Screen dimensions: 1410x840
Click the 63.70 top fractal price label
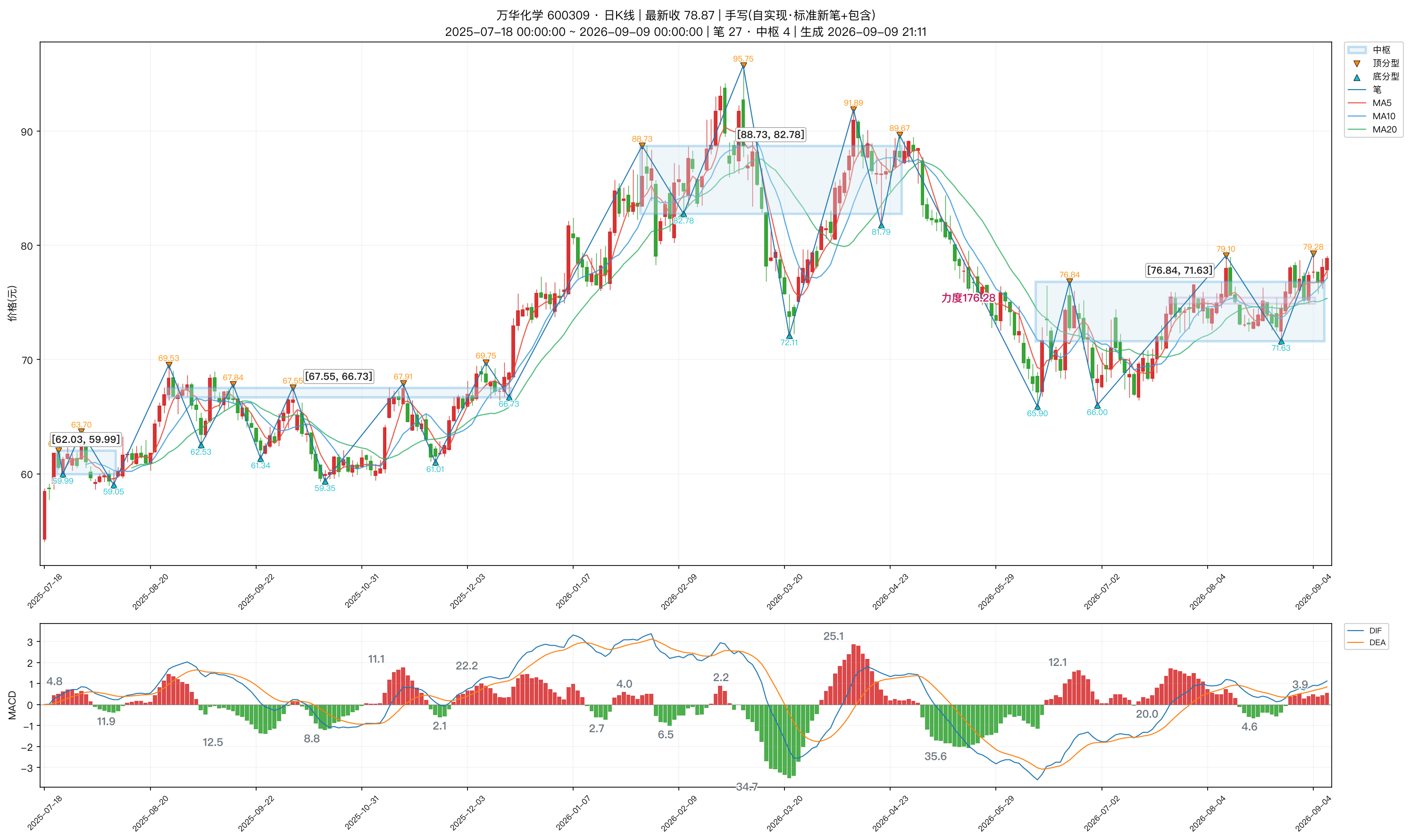[x=81, y=424]
